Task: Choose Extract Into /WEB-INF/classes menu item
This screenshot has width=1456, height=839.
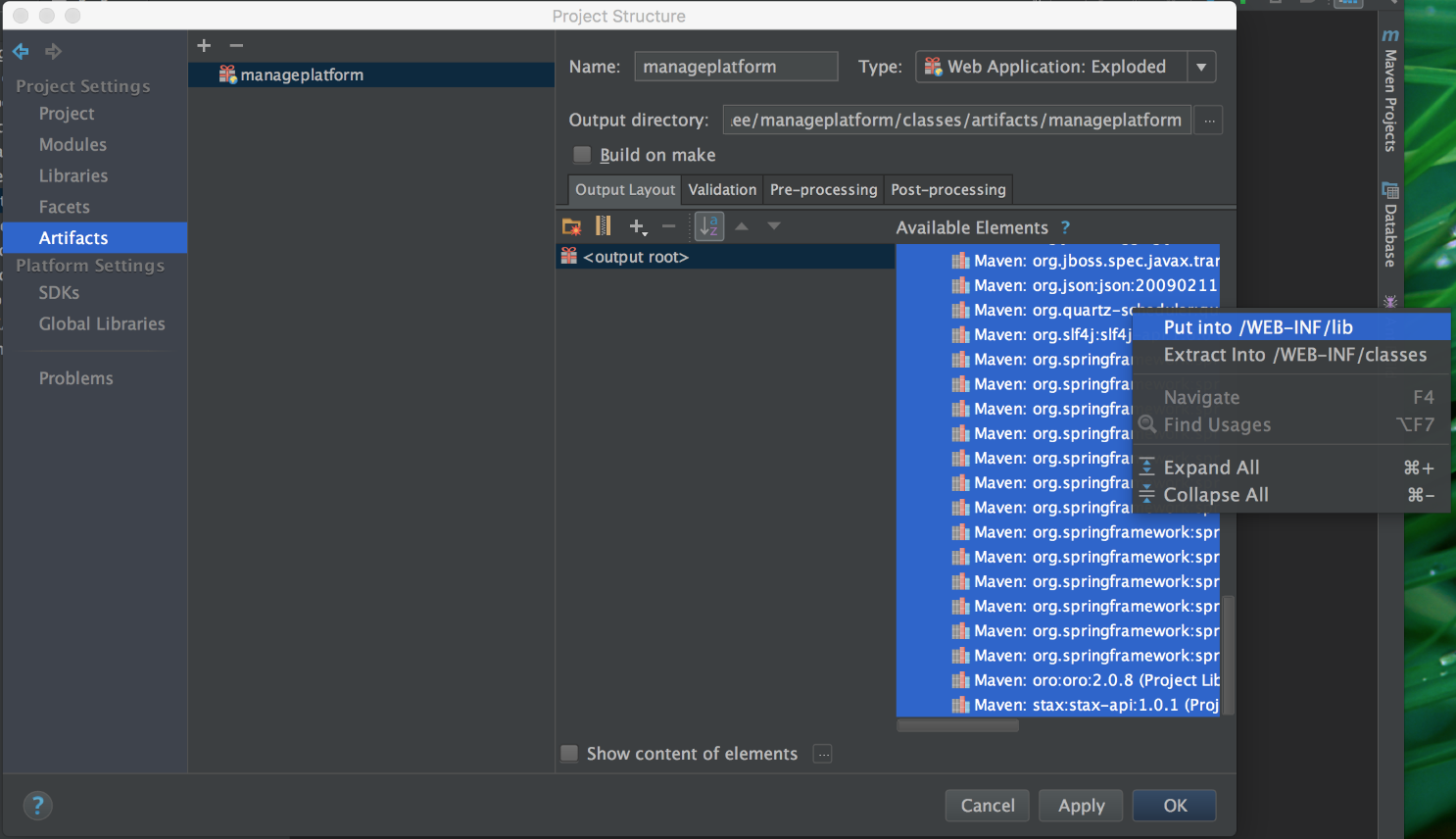Action: click(1291, 355)
